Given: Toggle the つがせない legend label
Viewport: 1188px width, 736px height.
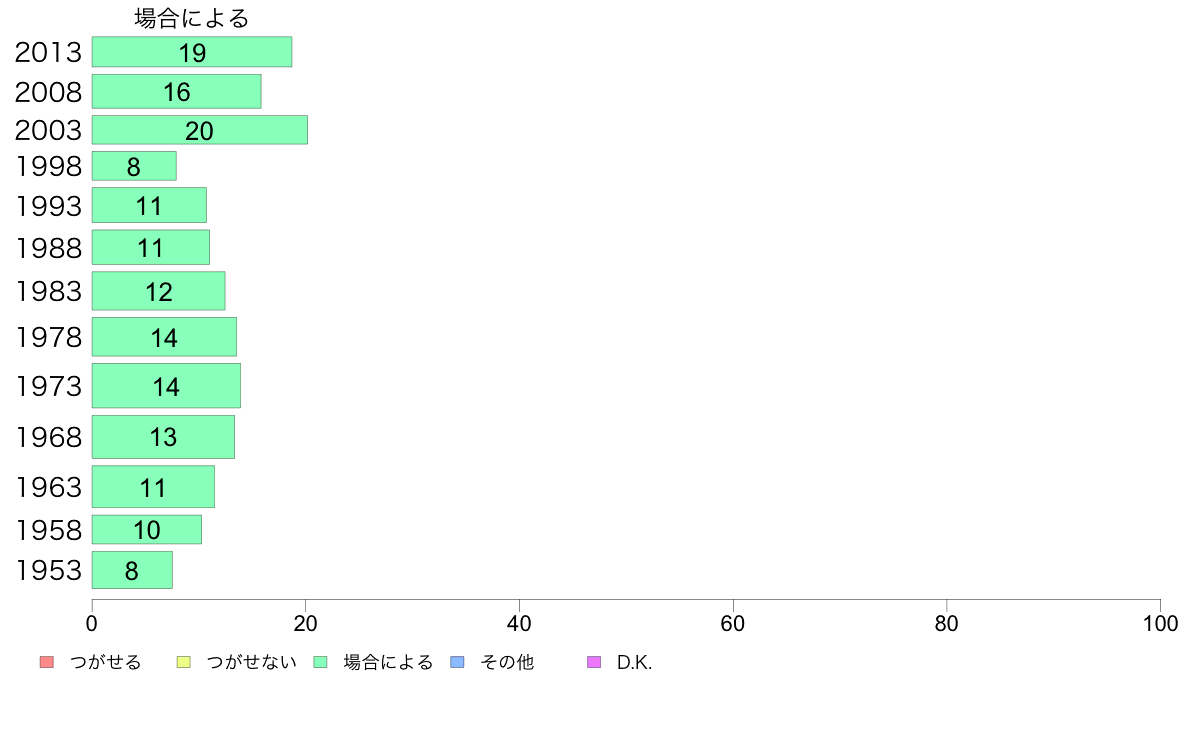Looking at the screenshot, I should (x=252, y=662).
